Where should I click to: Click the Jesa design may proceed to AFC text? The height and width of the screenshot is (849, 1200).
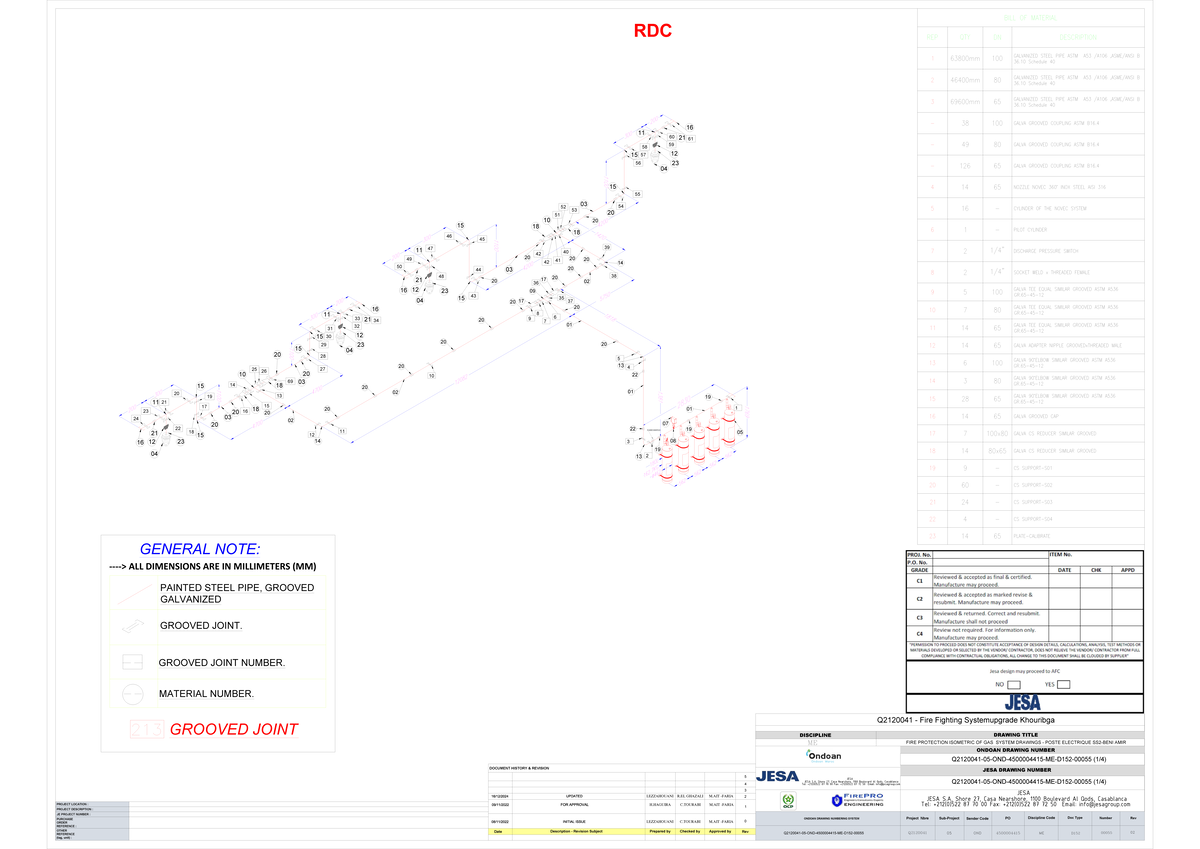[x=1023, y=672]
